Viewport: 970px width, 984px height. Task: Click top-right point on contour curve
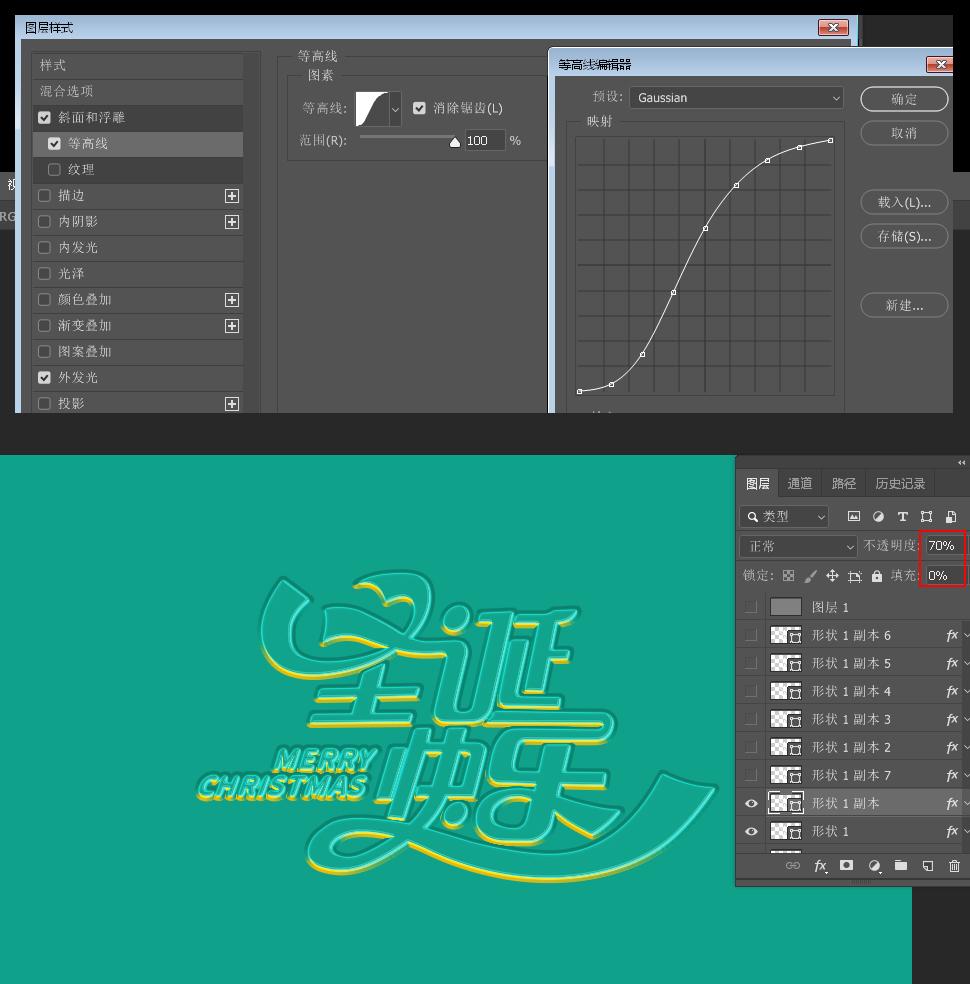click(x=831, y=141)
